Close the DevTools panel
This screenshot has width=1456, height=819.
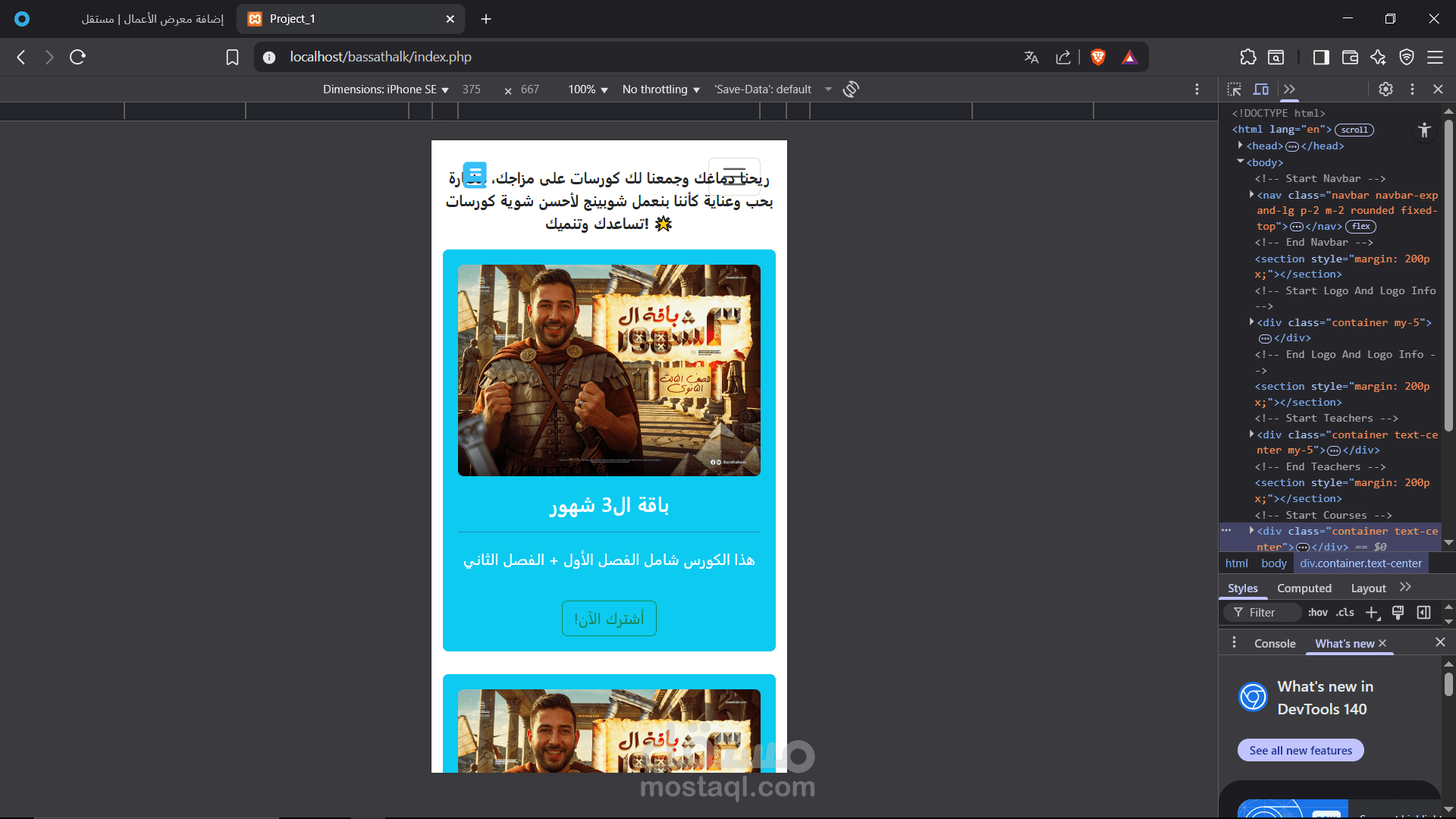click(x=1438, y=89)
